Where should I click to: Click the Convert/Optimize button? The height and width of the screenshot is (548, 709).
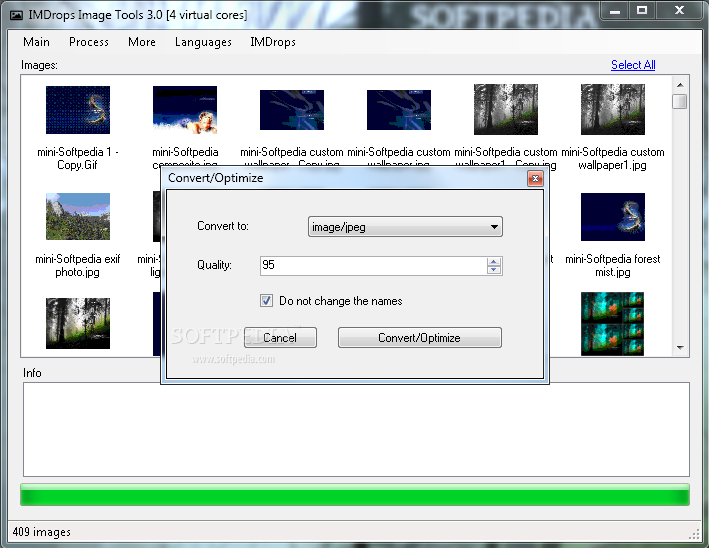click(420, 338)
